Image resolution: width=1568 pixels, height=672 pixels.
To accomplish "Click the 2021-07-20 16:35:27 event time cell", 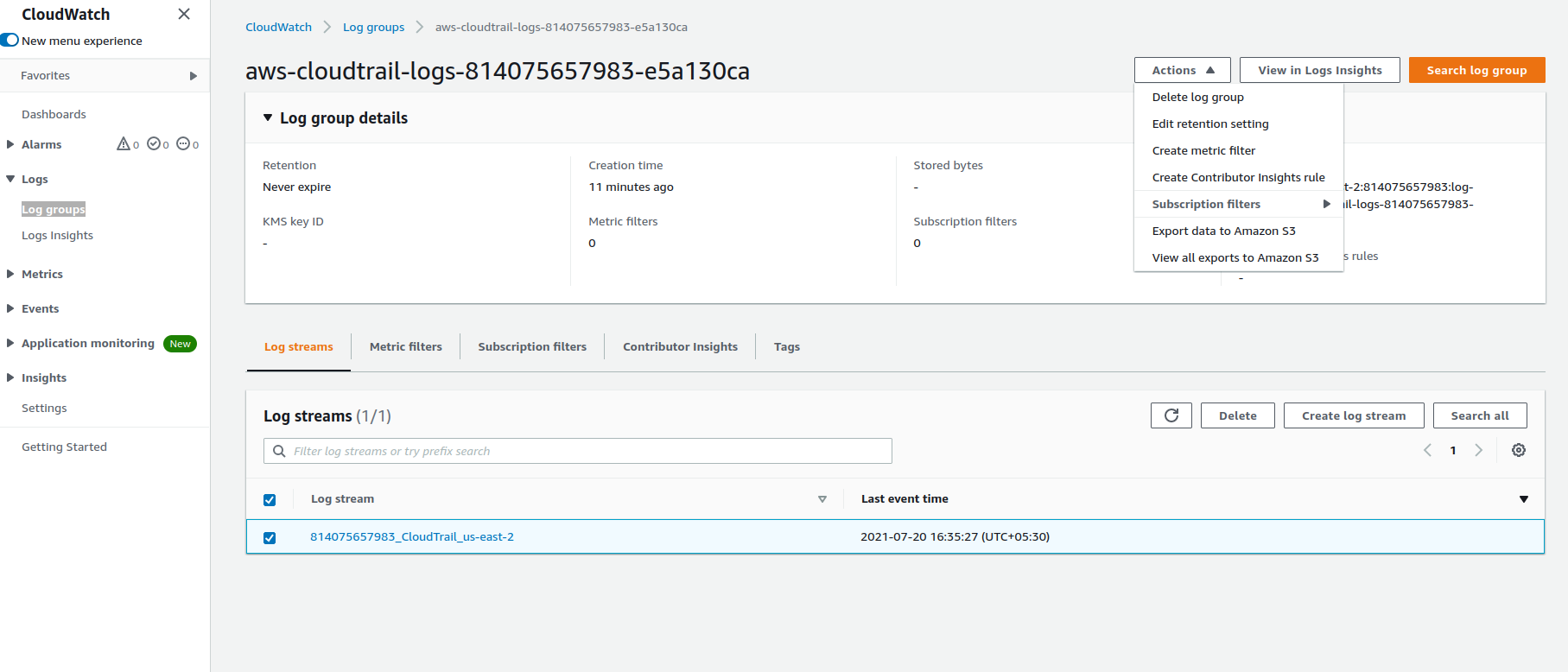I will [955, 536].
